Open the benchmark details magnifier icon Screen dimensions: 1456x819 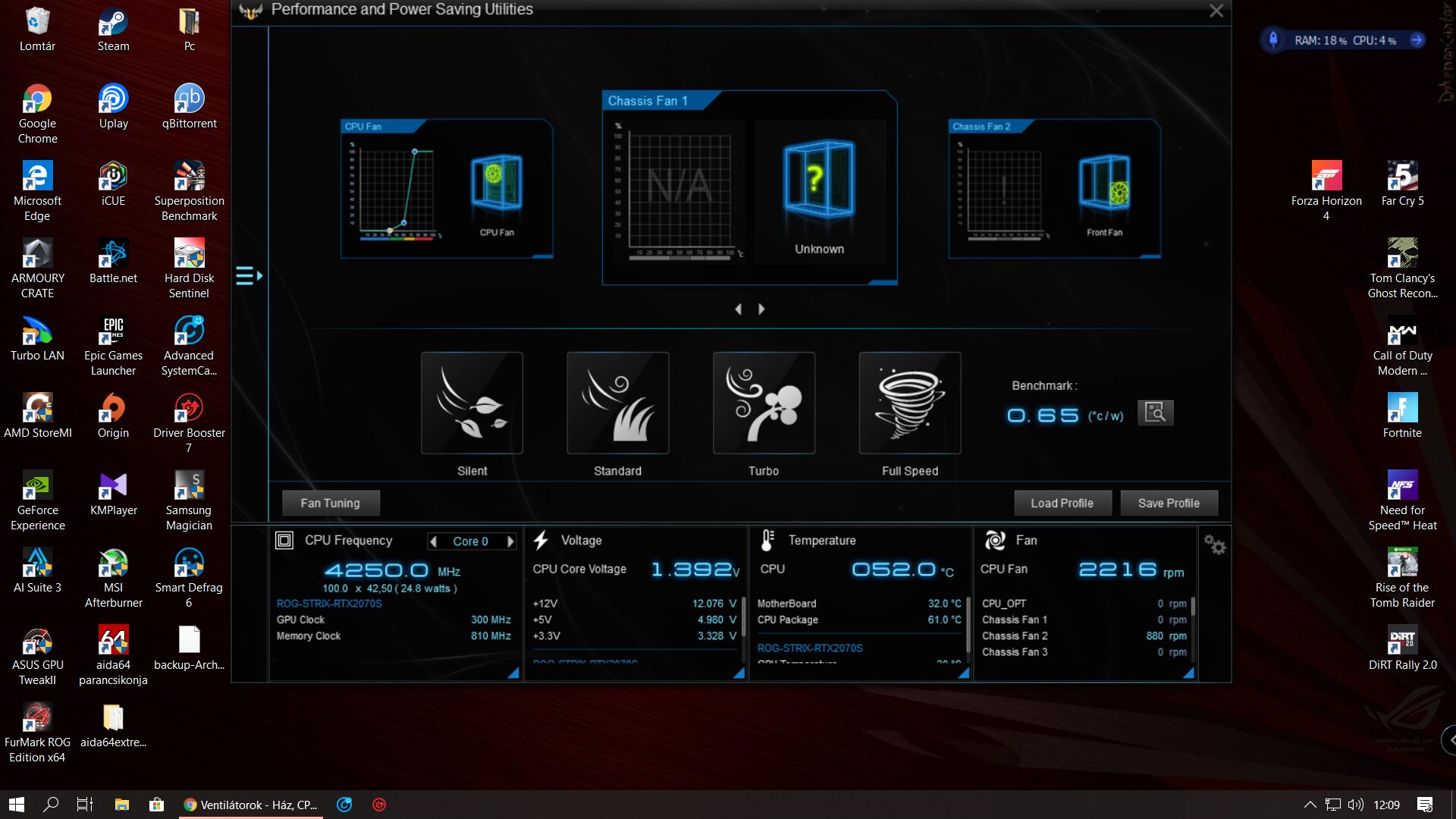coord(1155,413)
